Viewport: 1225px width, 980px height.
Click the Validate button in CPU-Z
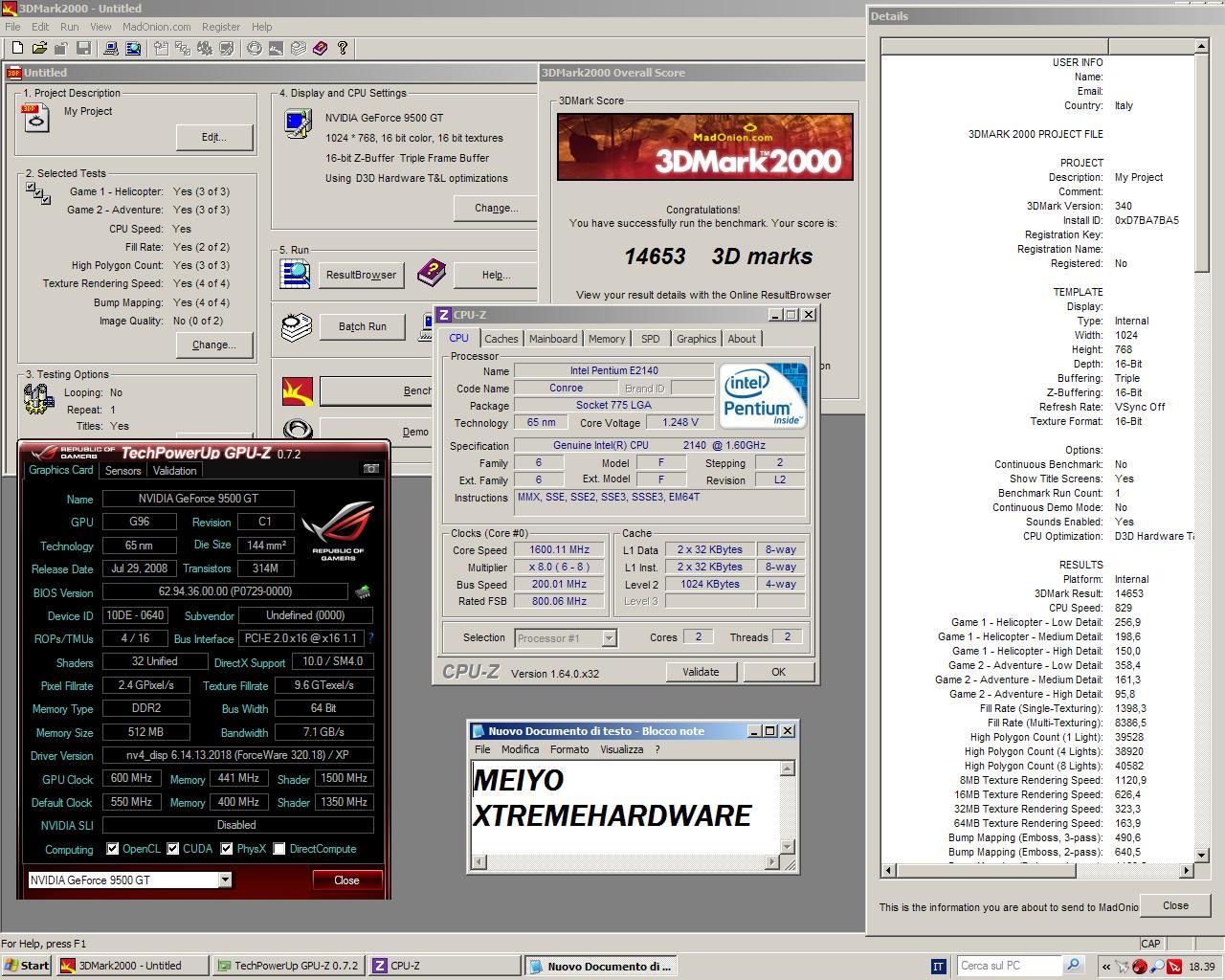(x=701, y=672)
